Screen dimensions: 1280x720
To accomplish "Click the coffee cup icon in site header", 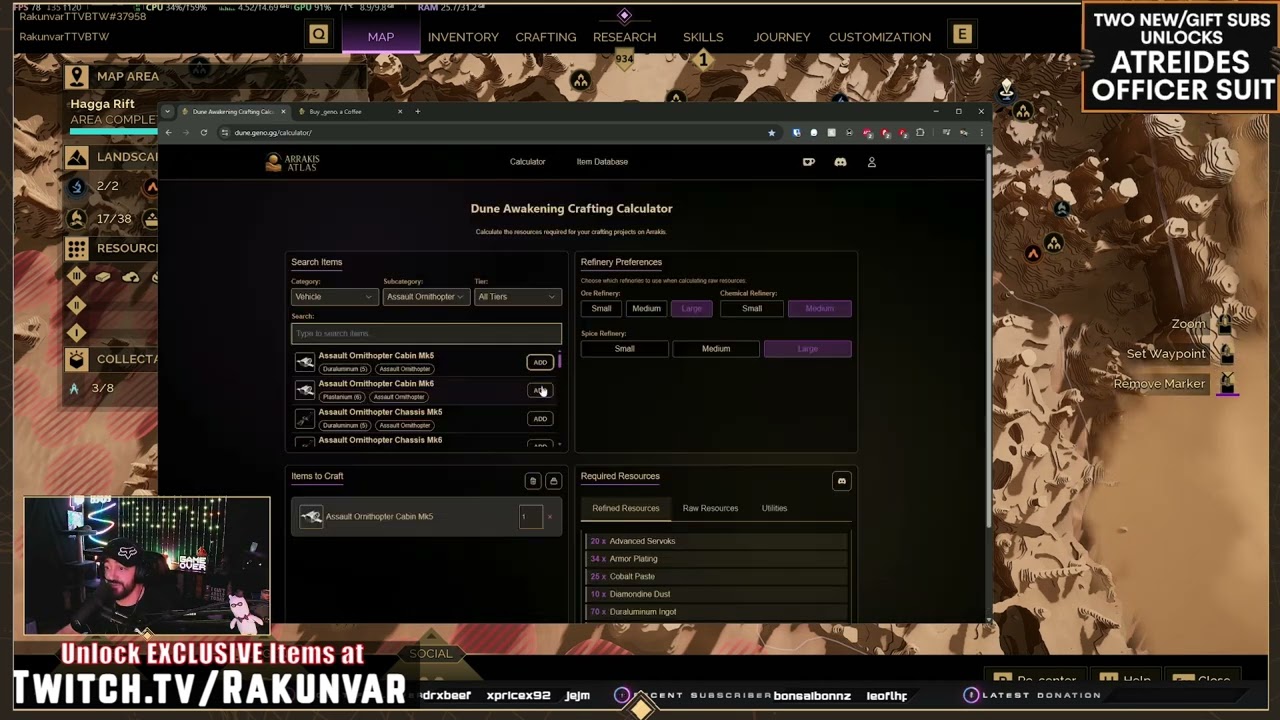I will pyautogui.click(x=809, y=162).
